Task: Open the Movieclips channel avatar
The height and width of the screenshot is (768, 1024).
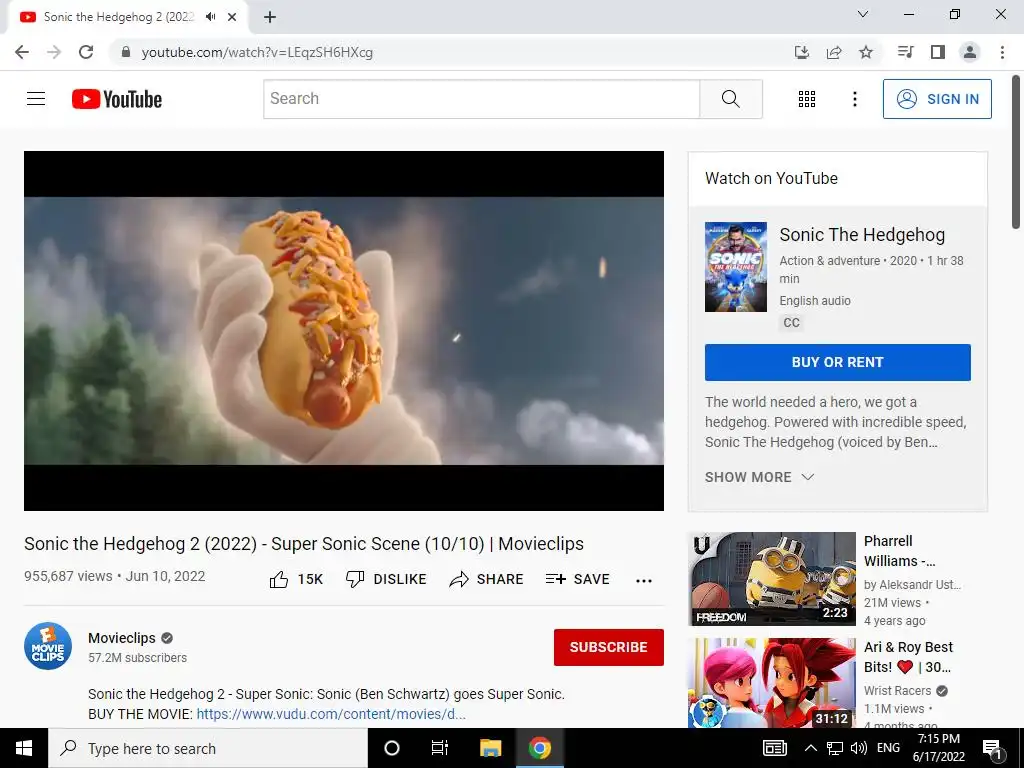Action: [48, 646]
